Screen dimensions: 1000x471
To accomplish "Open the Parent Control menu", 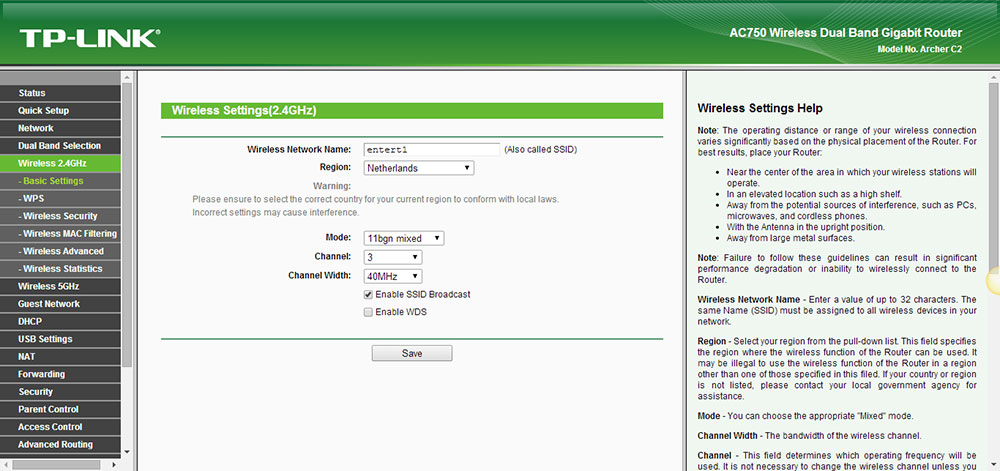I will click(60, 409).
